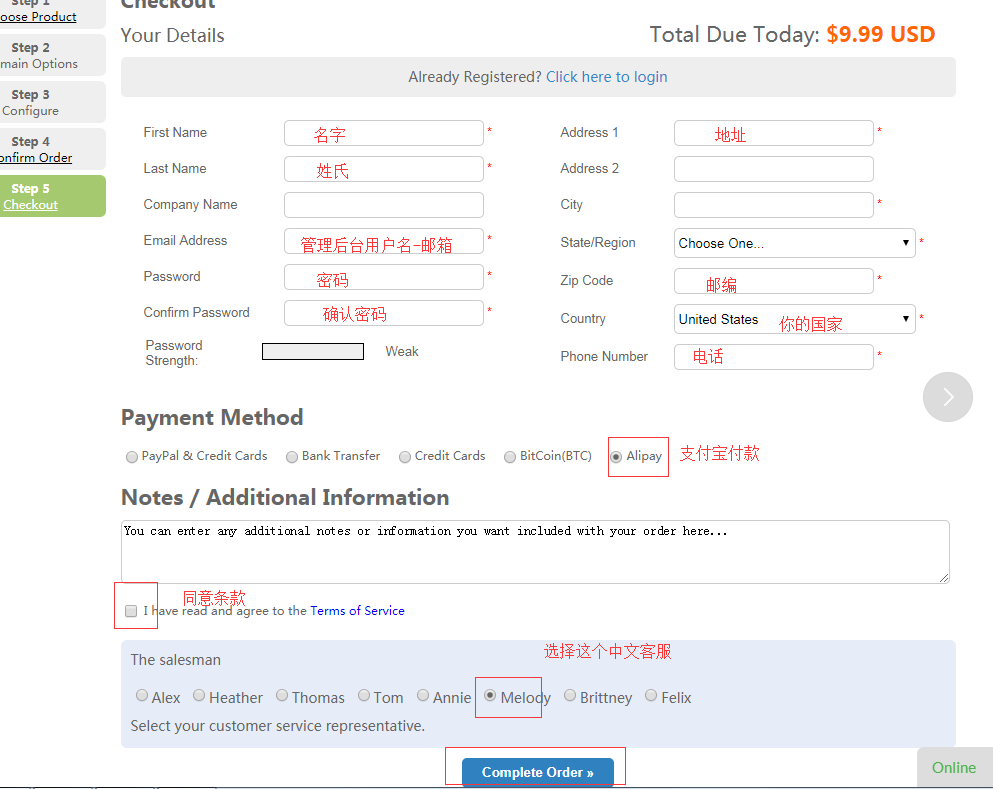Select the Alipay payment option
993x789 pixels.
pyautogui.click(x=617, y=457)
